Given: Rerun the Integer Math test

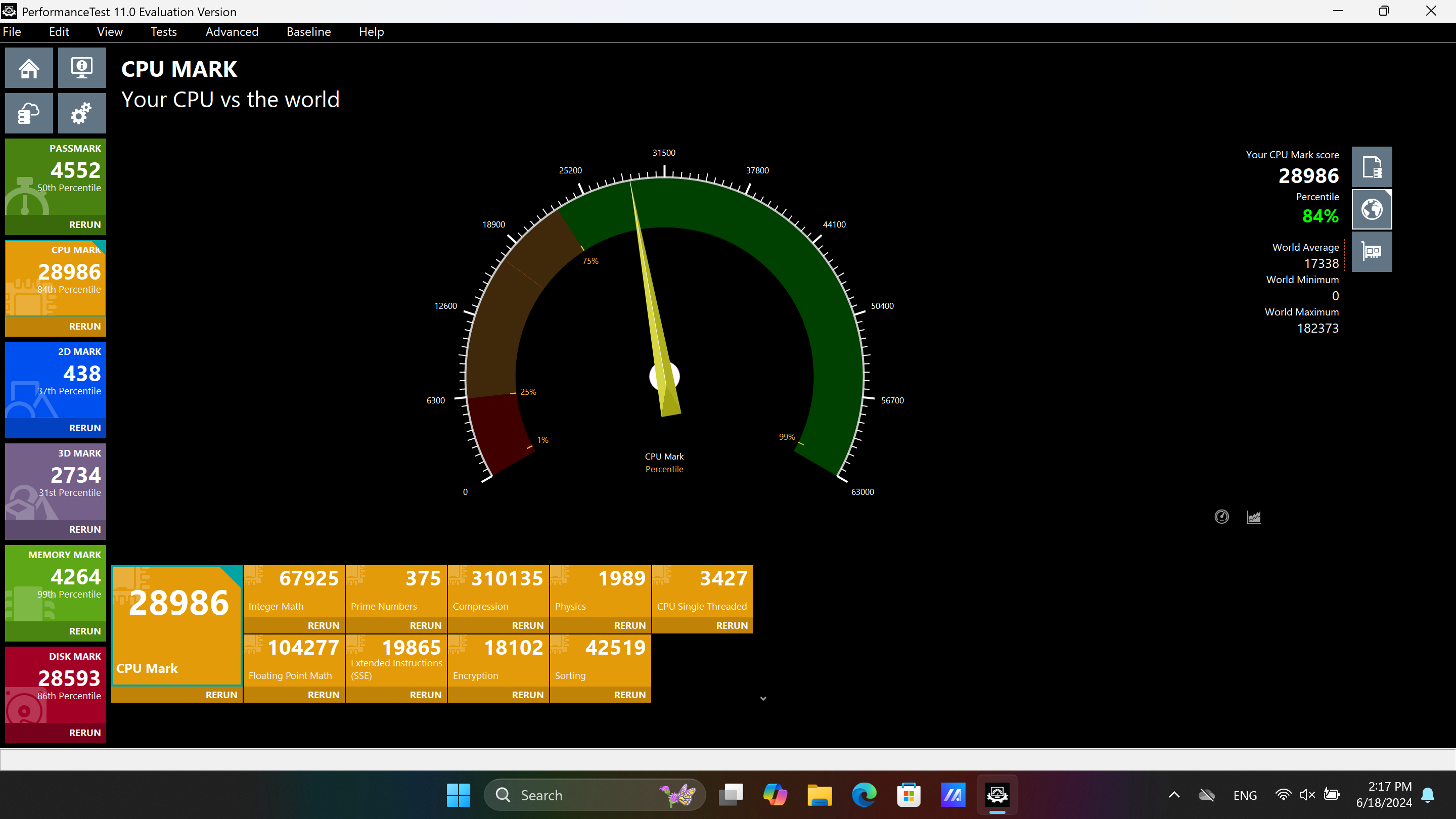Looking at the screenshot, I should (324, 626).
